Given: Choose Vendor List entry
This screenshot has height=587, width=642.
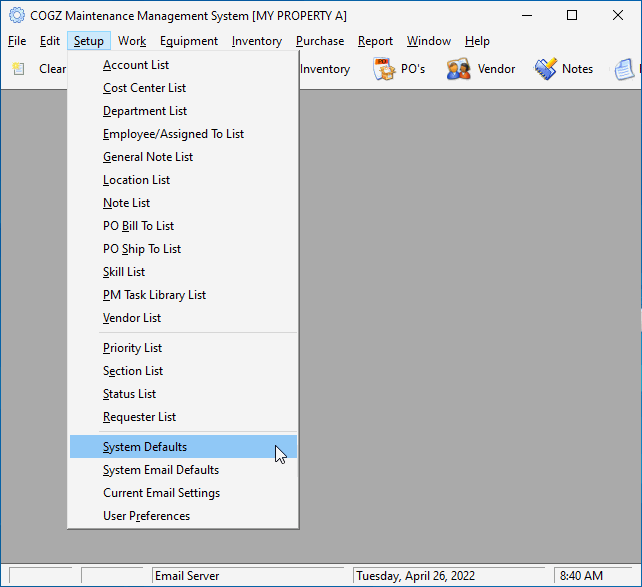Looking at the screenshot, I should [183, 318].
